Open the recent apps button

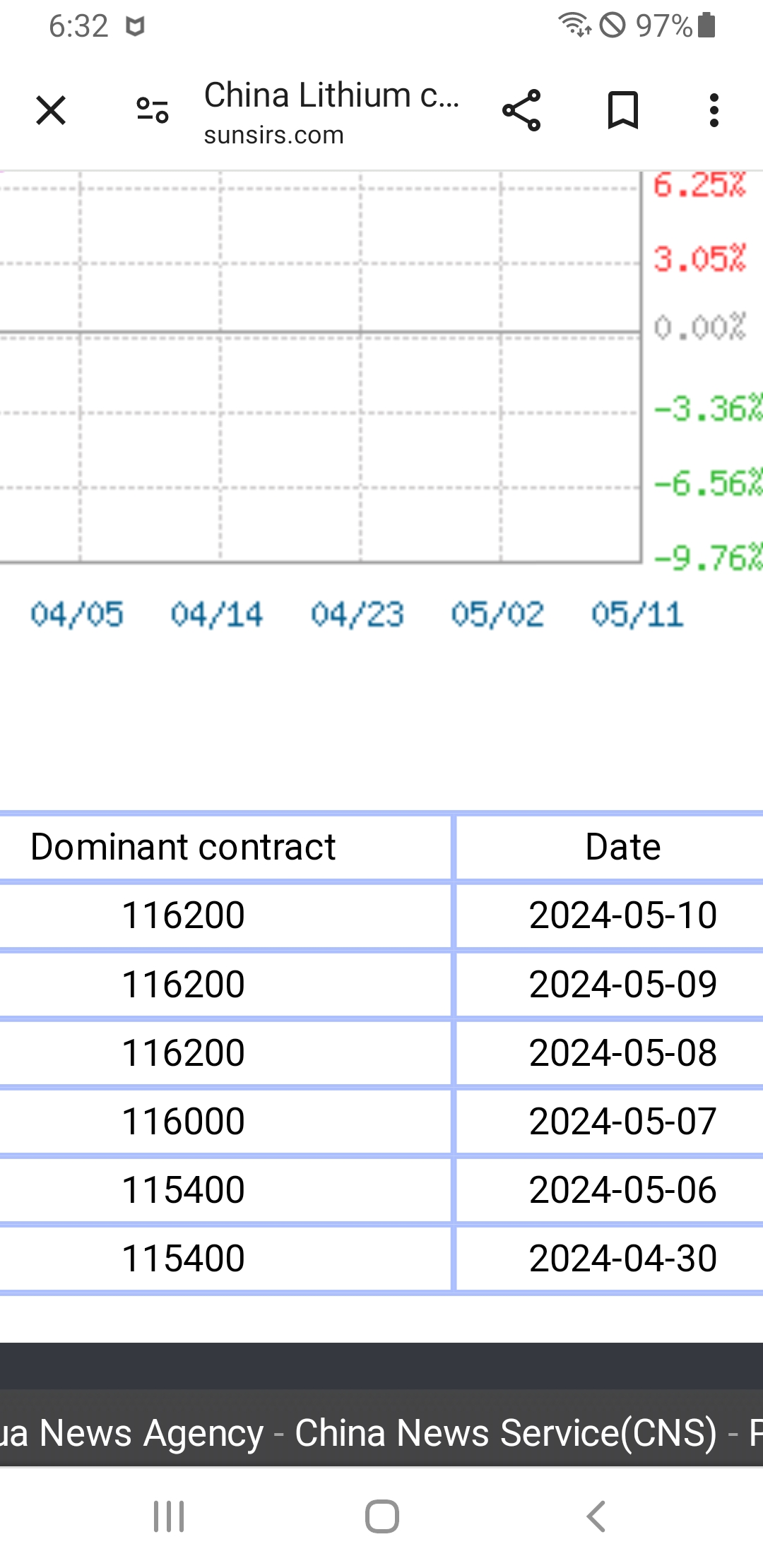pyautogui.click(x=169, y=1516)
